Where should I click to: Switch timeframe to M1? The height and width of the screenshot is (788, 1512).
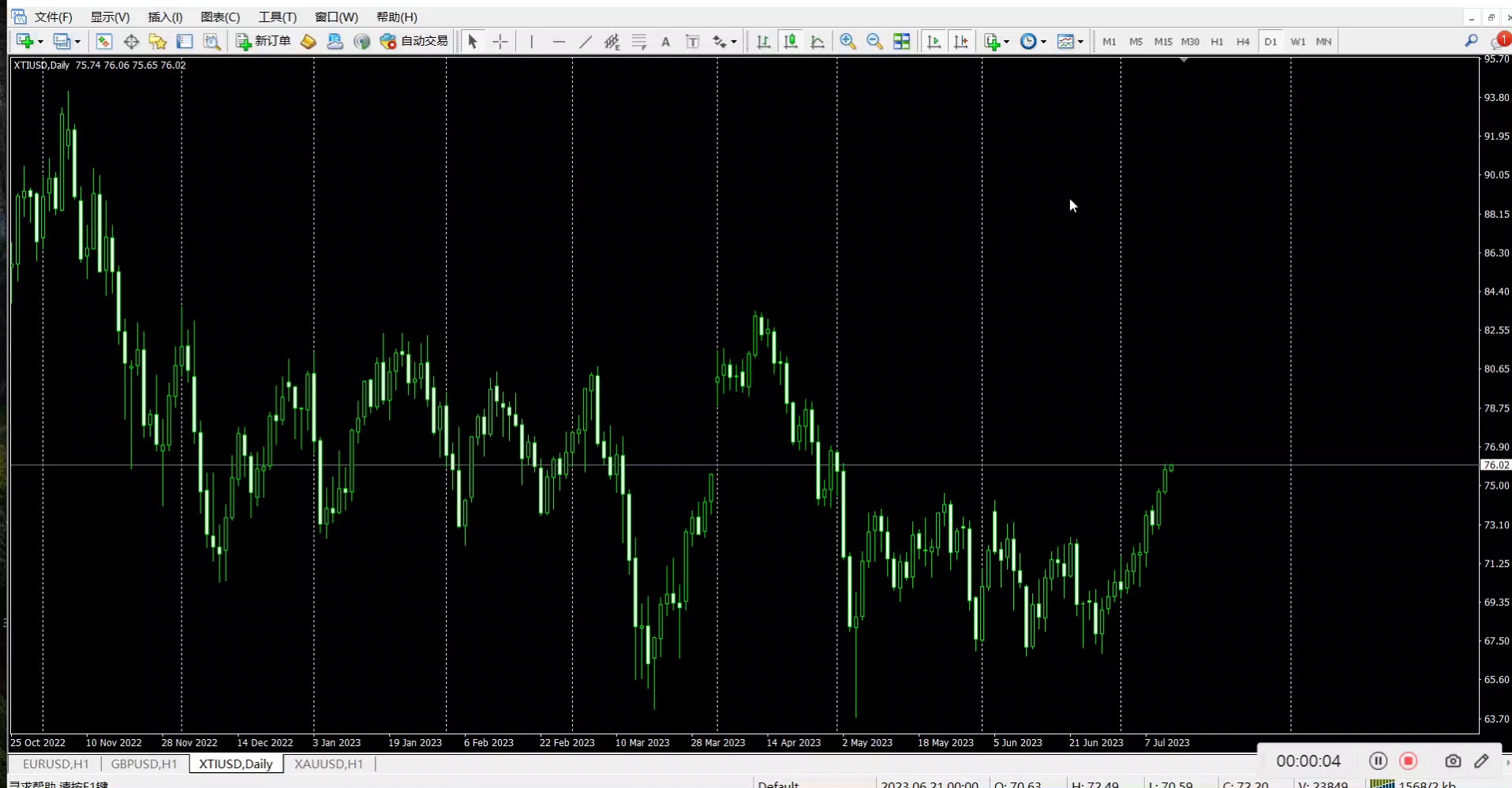(1110, 42)
